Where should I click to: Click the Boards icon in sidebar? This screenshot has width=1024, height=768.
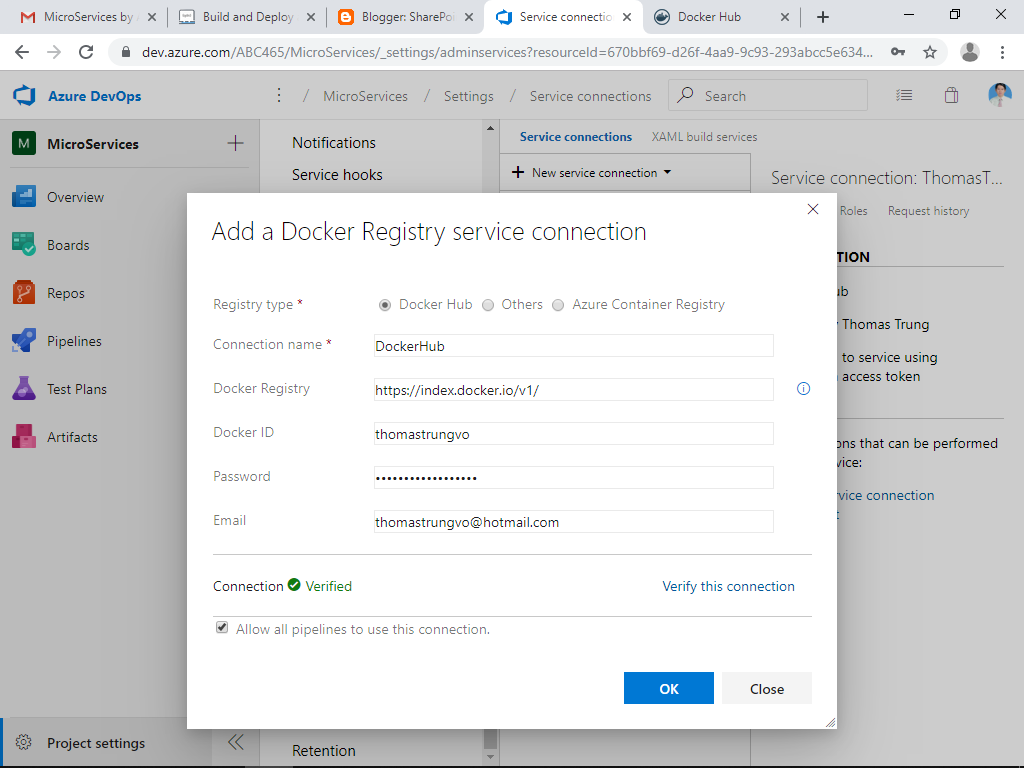pos(24,245)
